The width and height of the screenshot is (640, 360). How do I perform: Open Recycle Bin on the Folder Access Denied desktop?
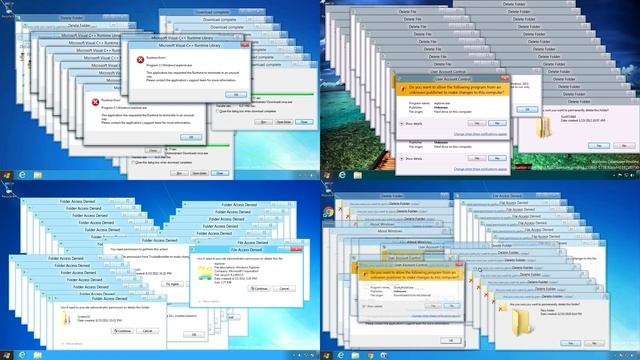coord(7,189)
